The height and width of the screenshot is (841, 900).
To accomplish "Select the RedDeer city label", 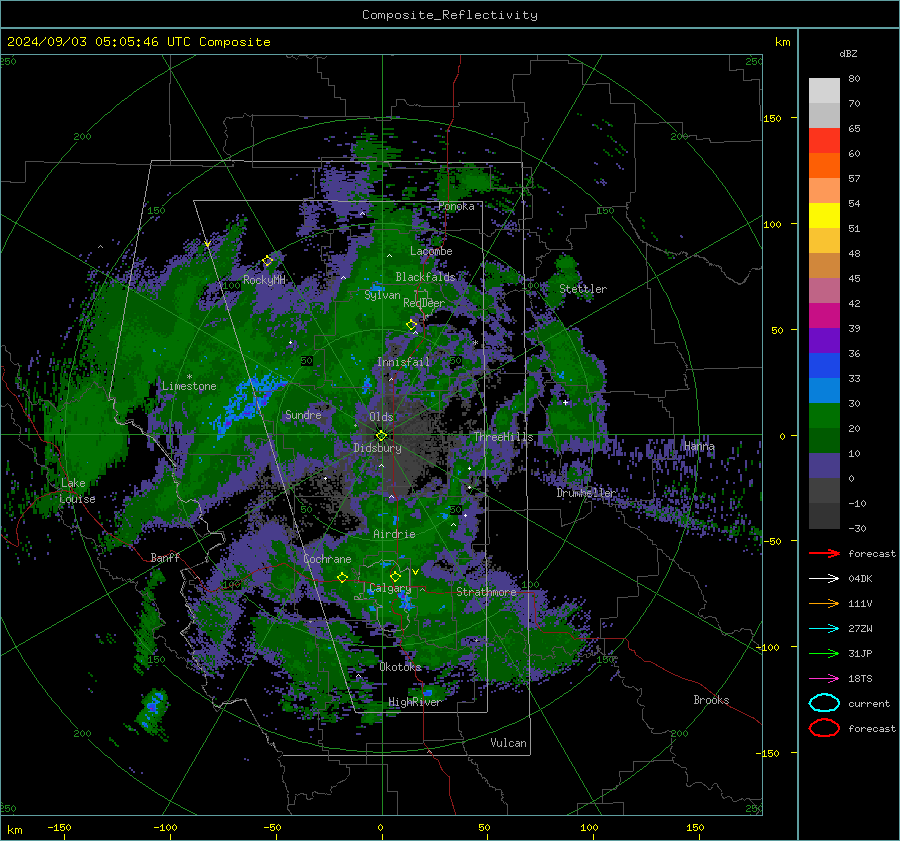I will [424, 303].
